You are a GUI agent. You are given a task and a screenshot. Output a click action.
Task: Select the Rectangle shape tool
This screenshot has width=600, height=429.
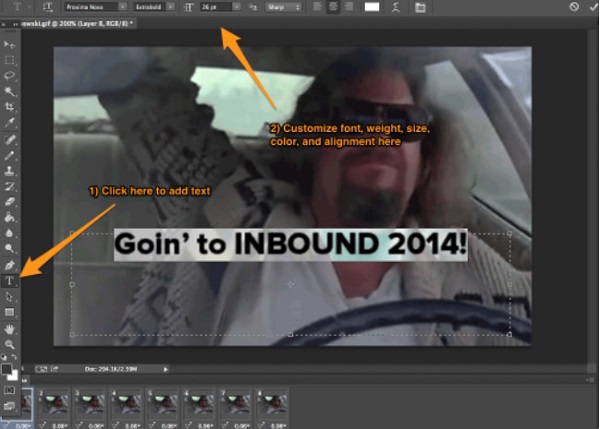pos(9,312)
